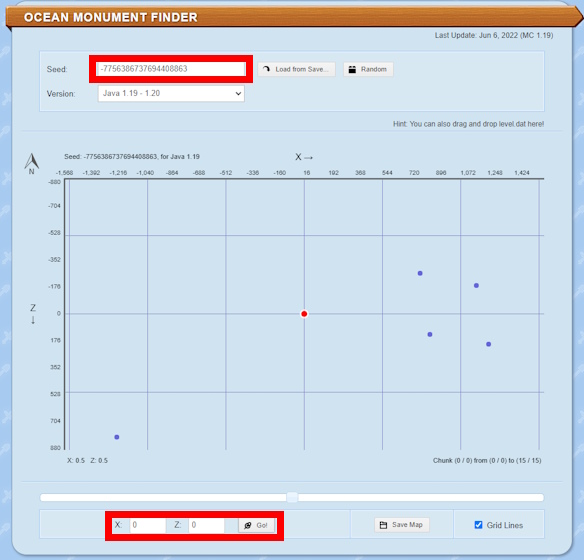Focus the Z coordinate input field
This screenshot has width=584, height=560.
click(x=206, y=525)
